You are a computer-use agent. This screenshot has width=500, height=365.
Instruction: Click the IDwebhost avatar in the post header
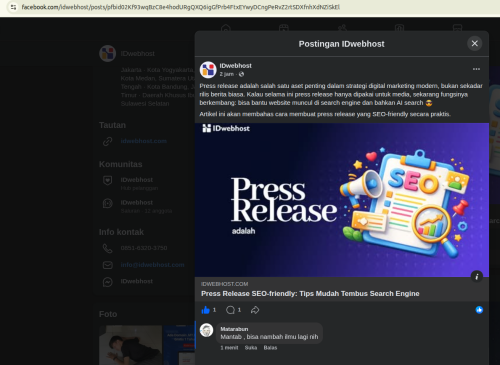point(208,70)
